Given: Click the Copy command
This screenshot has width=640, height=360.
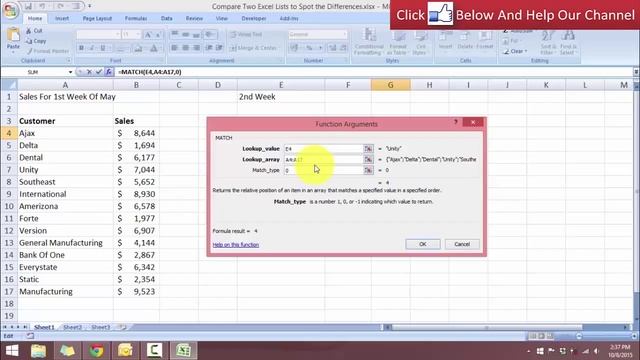Looking at the screenshot, I should coord(36,41).
